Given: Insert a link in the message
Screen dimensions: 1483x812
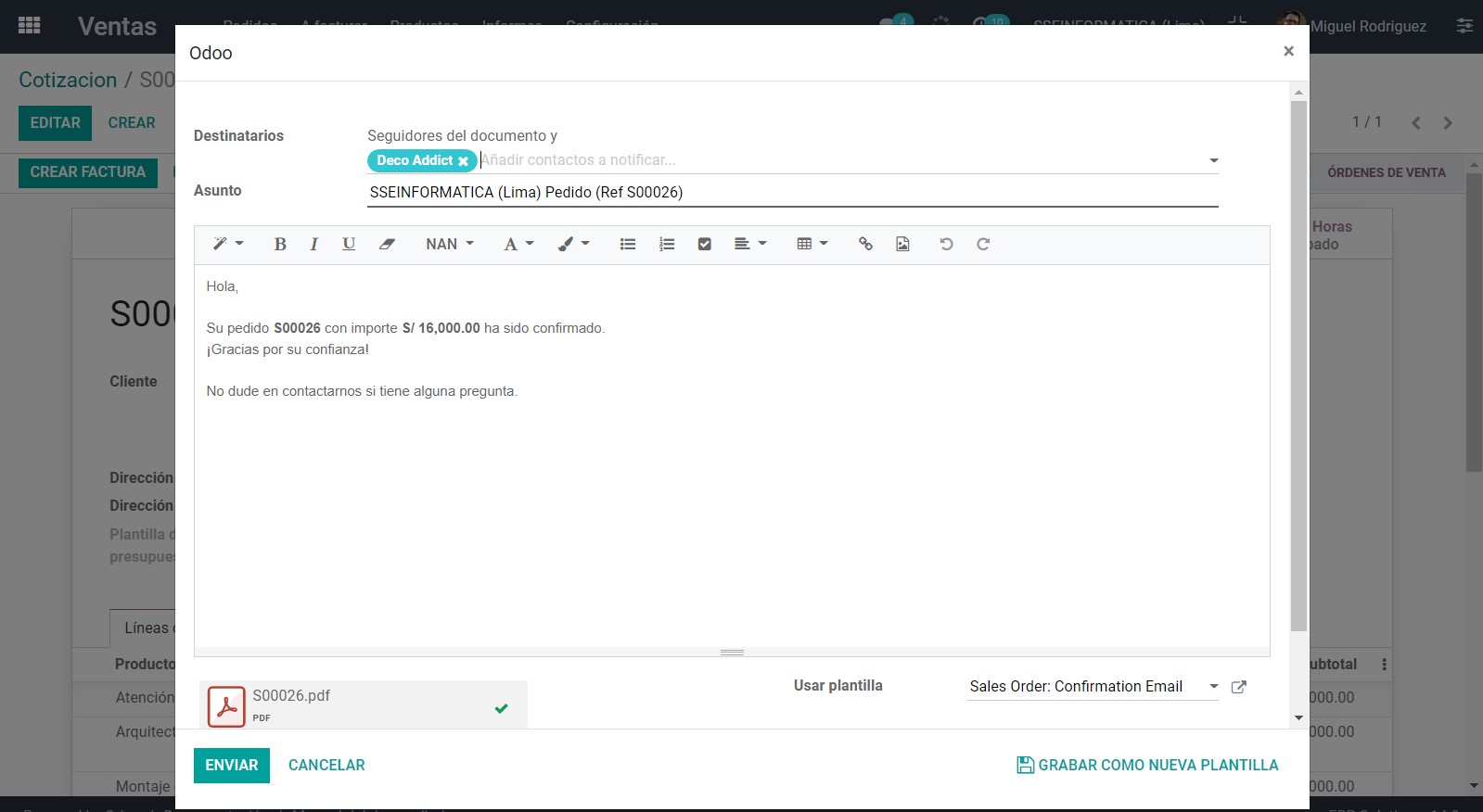Looking at the screenshot, I should click(x=865, y=244).
